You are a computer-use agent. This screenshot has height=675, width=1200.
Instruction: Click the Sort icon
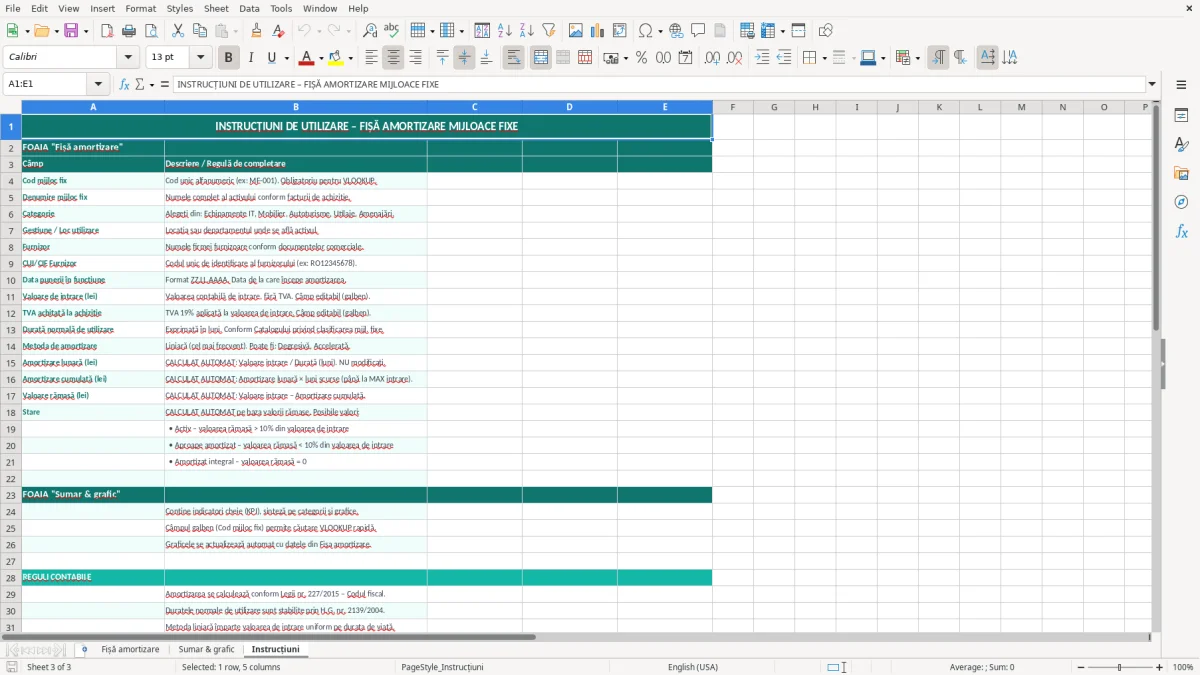click(x=482, y=31)
